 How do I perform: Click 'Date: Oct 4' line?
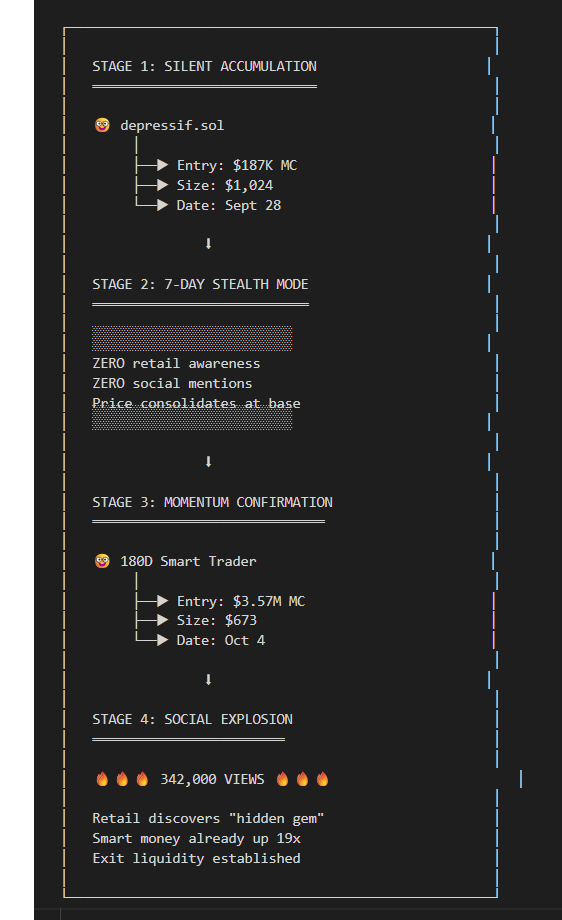click(x=221, y=641)
